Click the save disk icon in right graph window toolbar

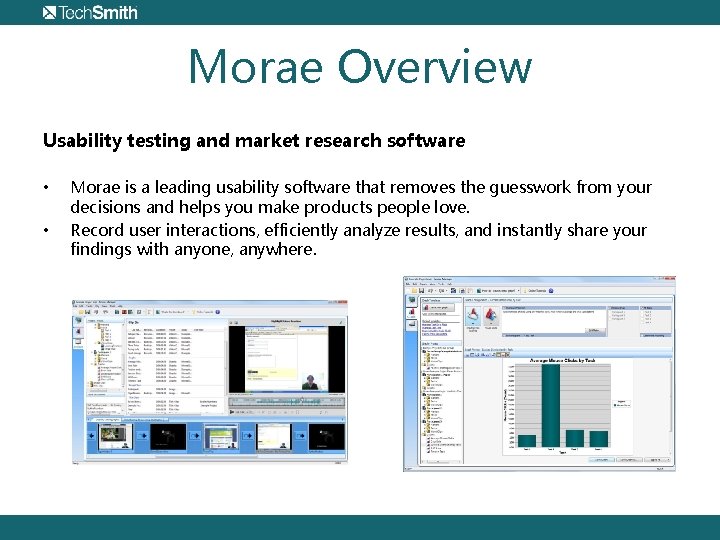(422, 291)
